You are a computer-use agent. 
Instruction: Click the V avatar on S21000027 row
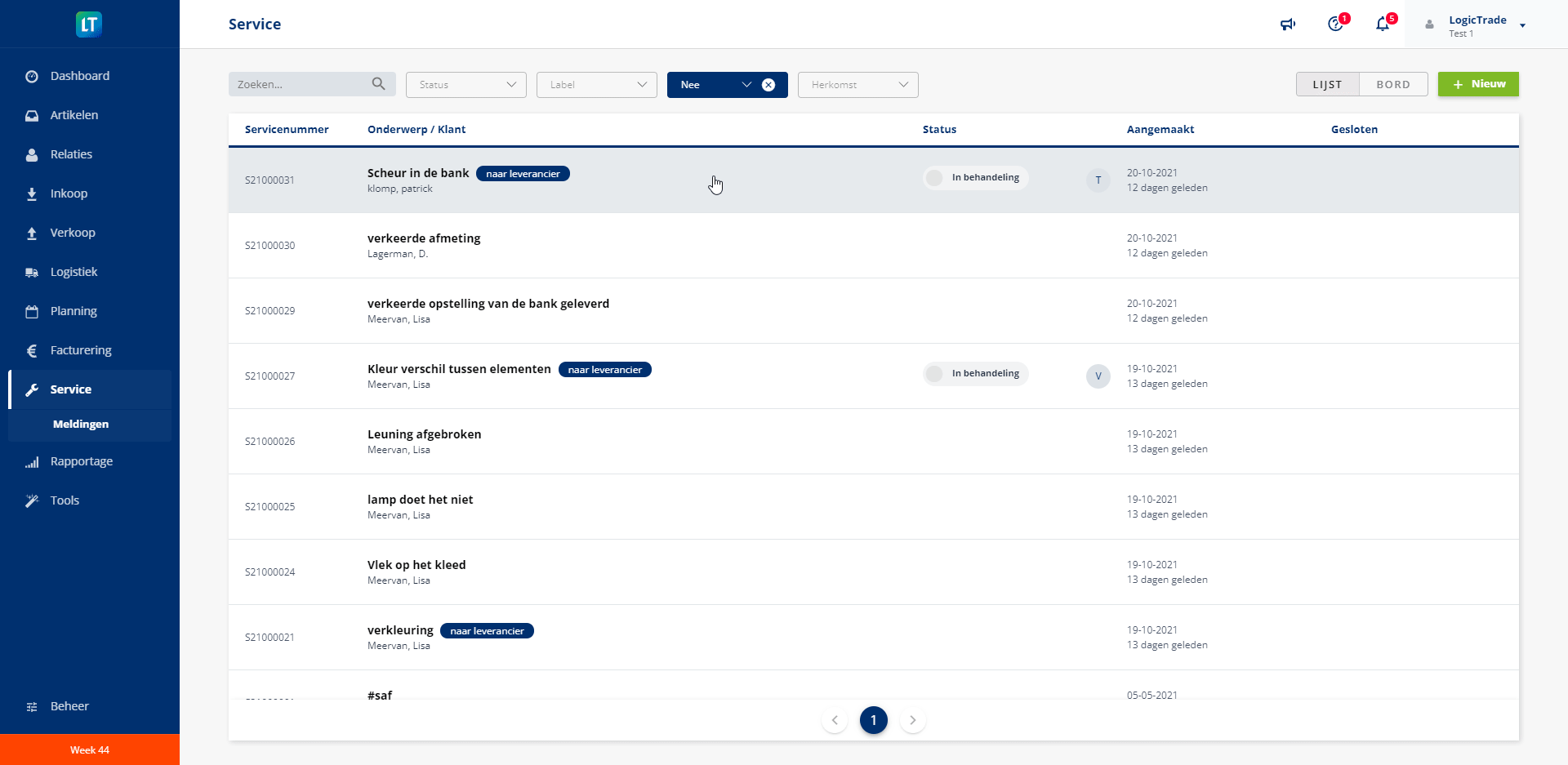[1098, 376]
